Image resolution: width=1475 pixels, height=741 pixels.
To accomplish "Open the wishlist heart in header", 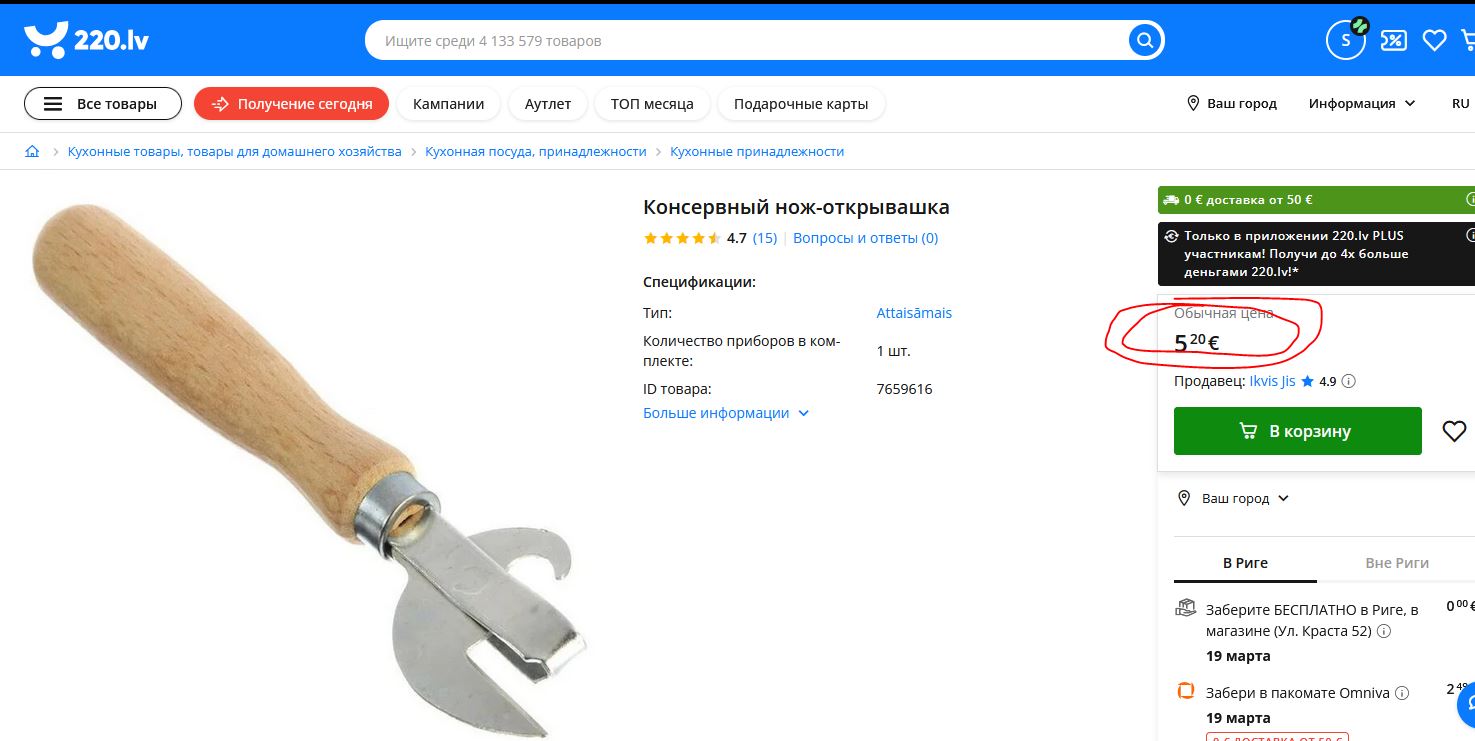I will [1434, 41].
